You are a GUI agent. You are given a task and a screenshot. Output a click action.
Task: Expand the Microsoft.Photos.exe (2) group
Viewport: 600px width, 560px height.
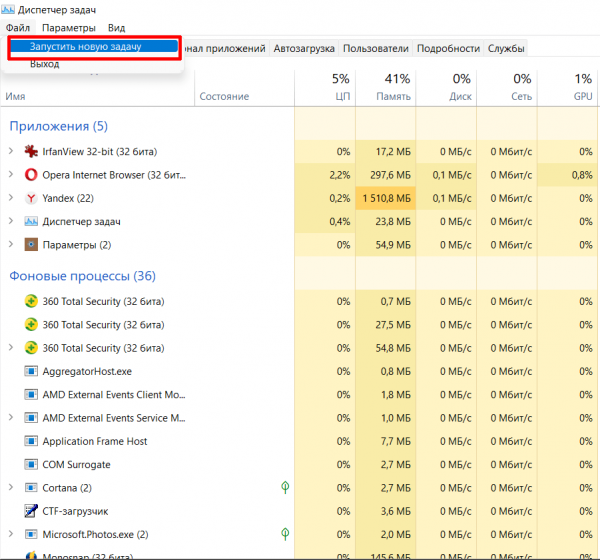pyautogui.click(x=11, y=534)
